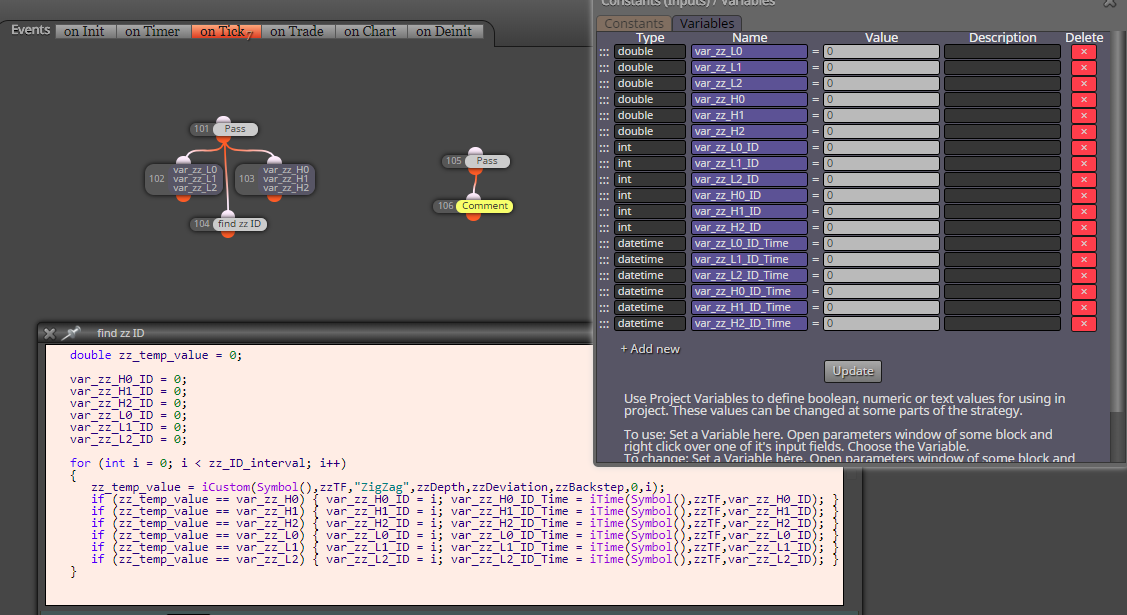The height and width of the screenshot is (615, 1127).
Task: Click the iCustom line in code editor
Action: (x=378, y=487)
